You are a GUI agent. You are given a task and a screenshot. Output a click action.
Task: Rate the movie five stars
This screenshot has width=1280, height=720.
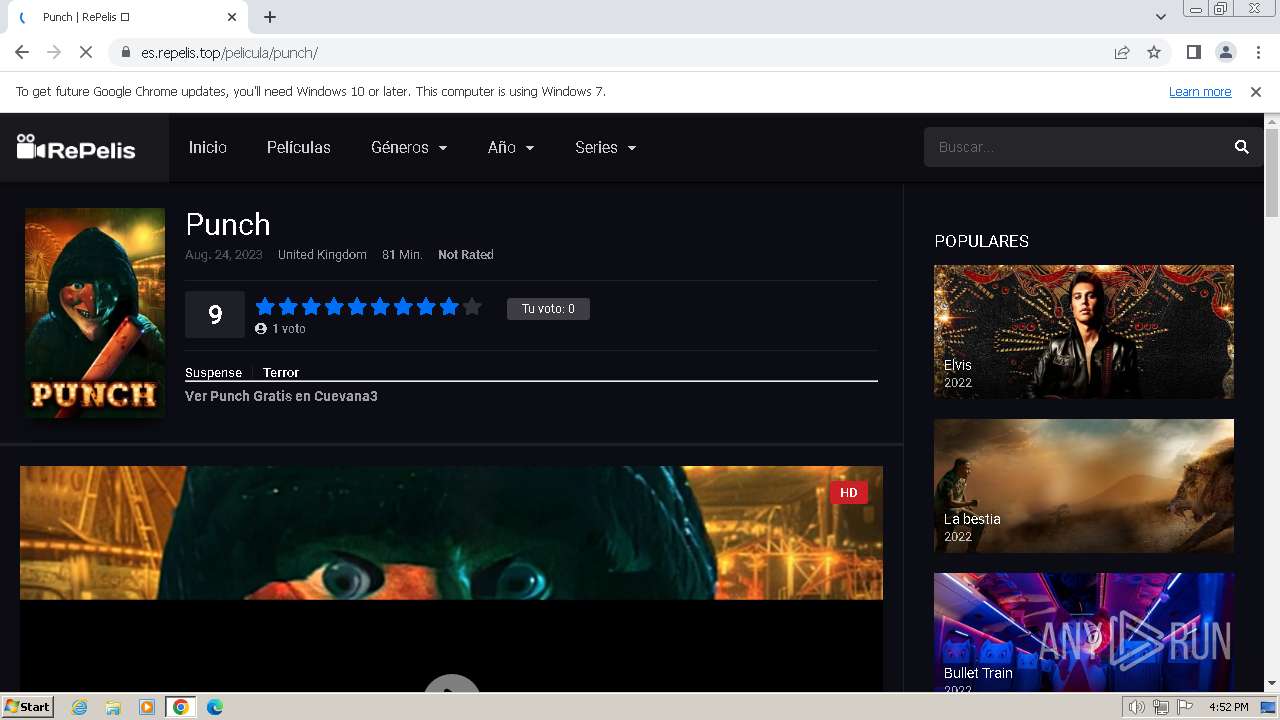point(357,307)
